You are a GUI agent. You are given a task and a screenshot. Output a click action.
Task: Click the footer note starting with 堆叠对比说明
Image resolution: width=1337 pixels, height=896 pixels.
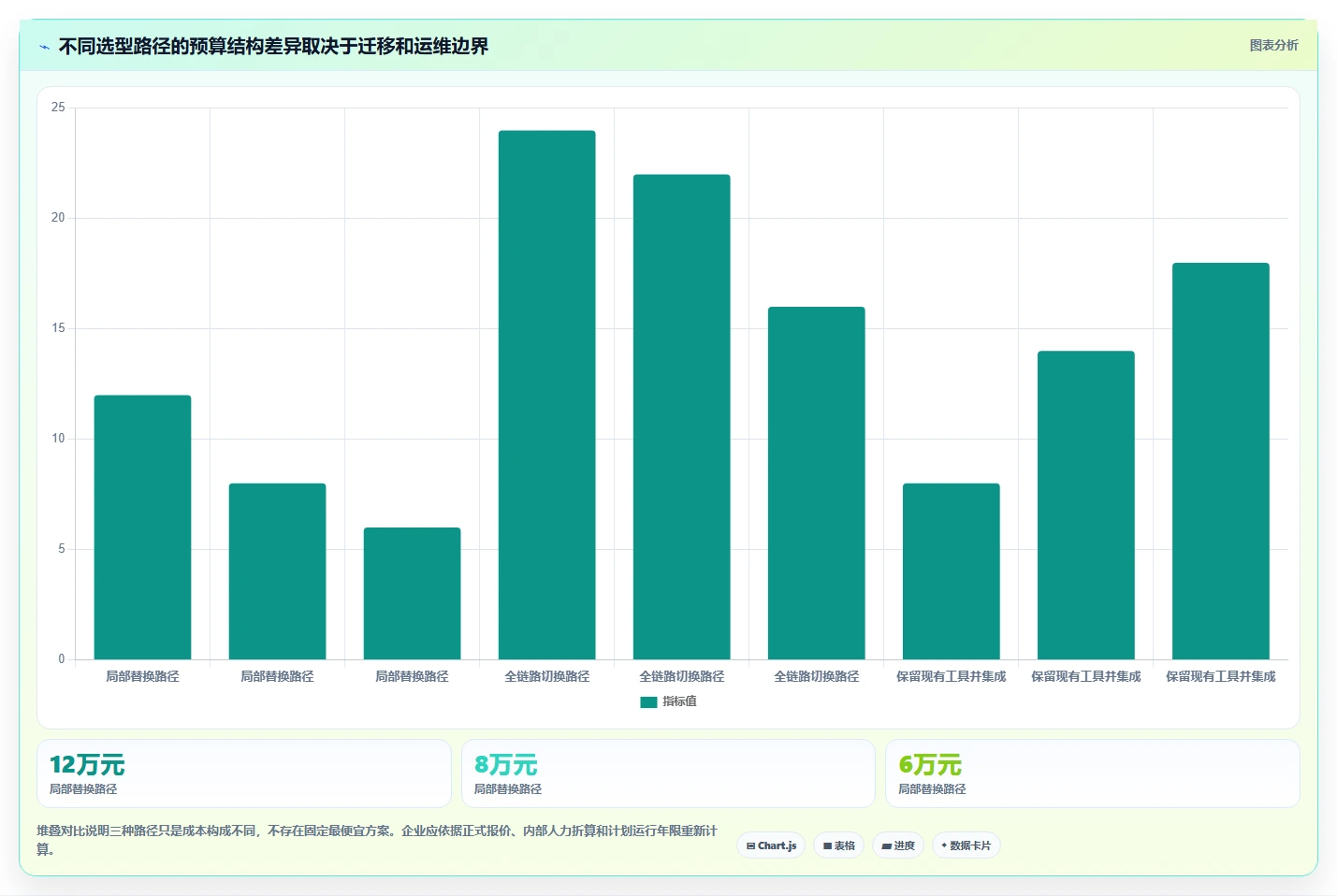point(377,840)
